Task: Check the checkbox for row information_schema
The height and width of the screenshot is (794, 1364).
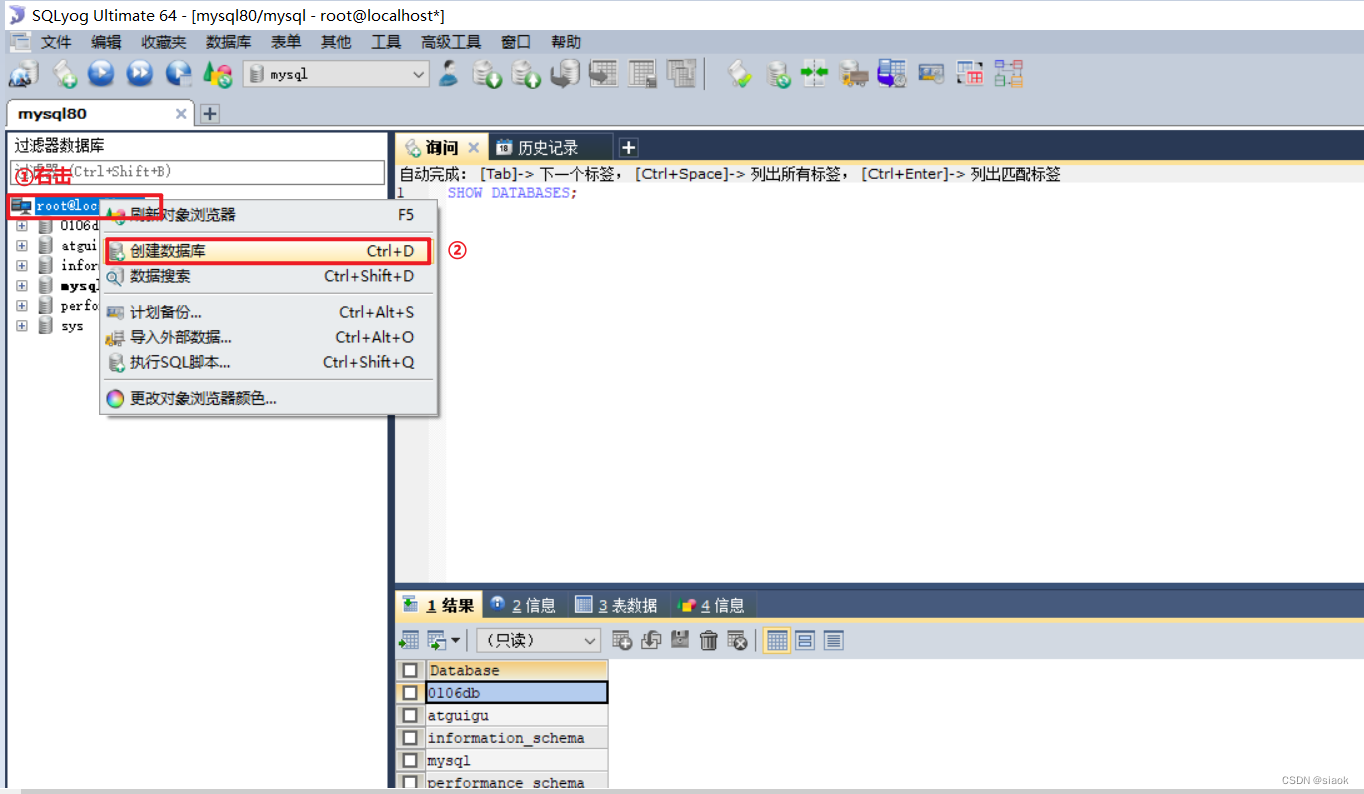Action: (410, 738)
